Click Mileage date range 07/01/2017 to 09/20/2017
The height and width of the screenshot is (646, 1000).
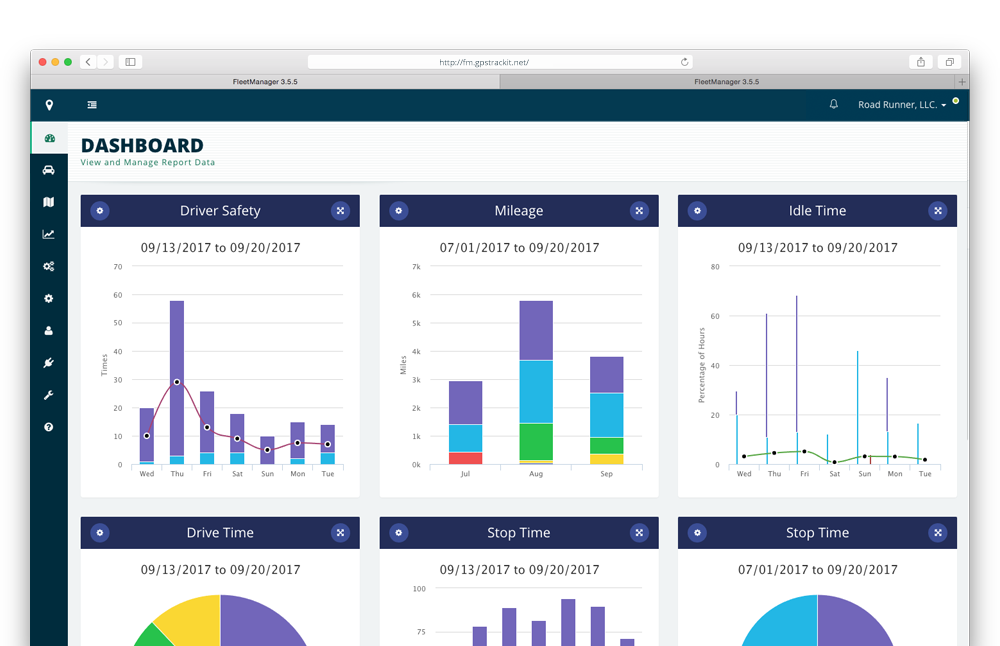coord(519,247)
